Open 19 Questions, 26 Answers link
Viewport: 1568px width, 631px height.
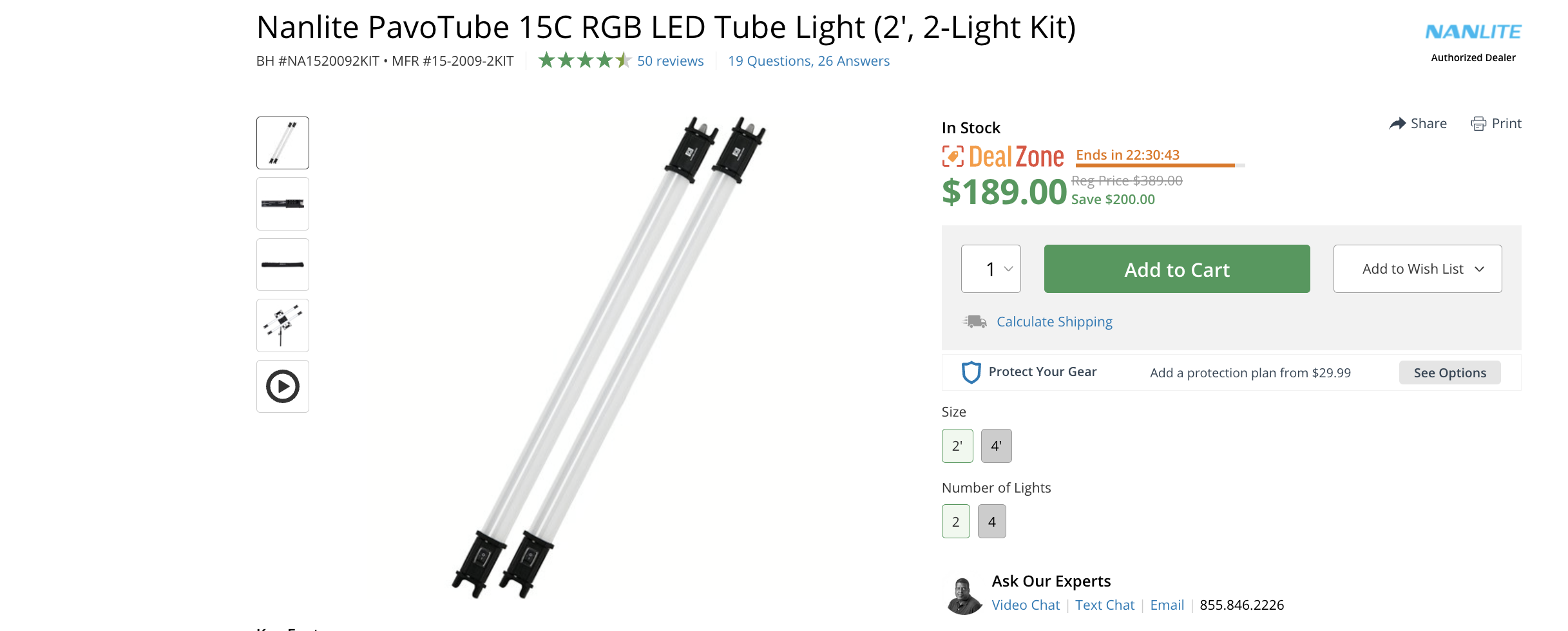[808, 61]
